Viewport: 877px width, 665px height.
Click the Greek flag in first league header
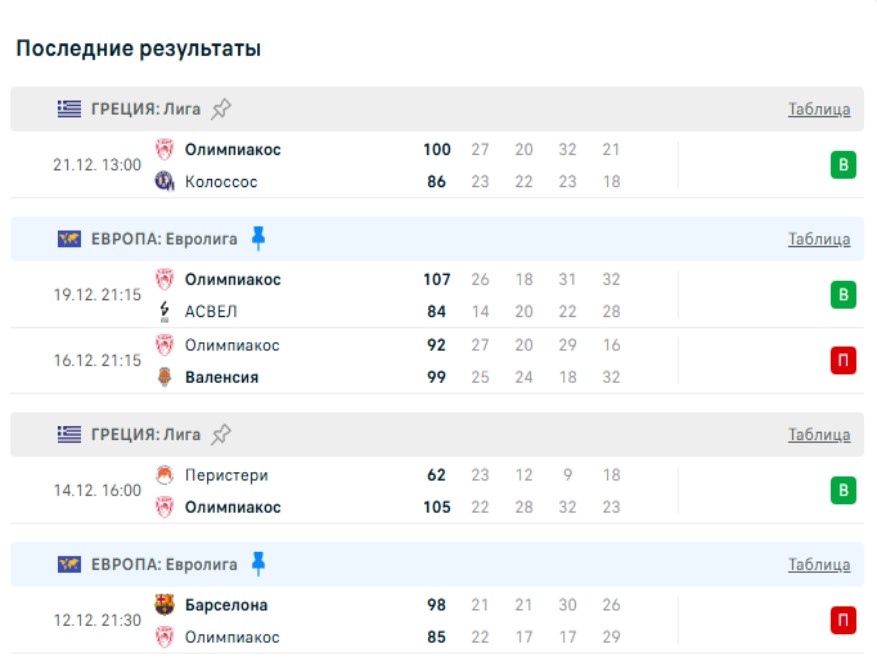point(69,109)
